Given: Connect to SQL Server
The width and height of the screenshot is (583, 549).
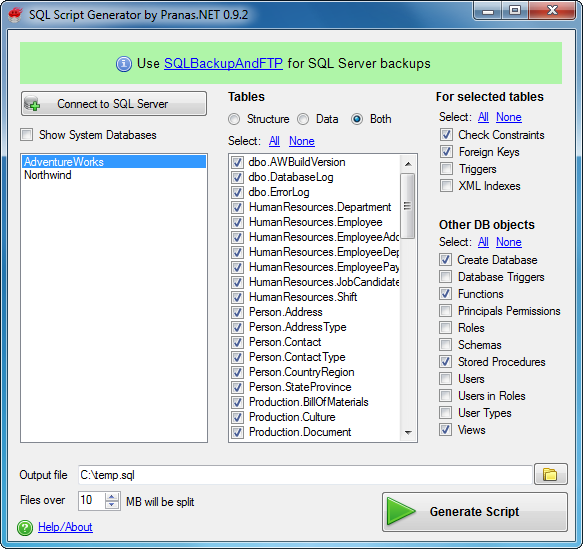Looking at the screenshot, I should click(114, 104).
